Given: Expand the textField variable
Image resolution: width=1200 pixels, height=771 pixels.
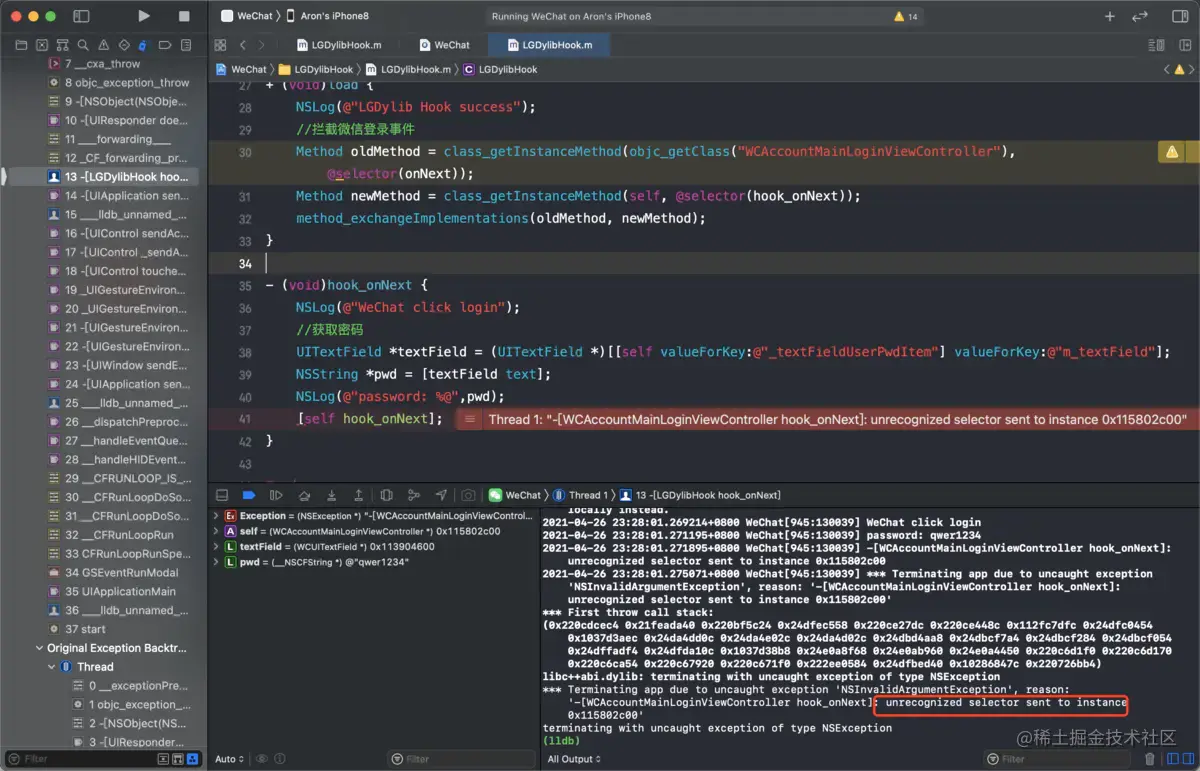Looking at the screenshot, I should point(216,547).
